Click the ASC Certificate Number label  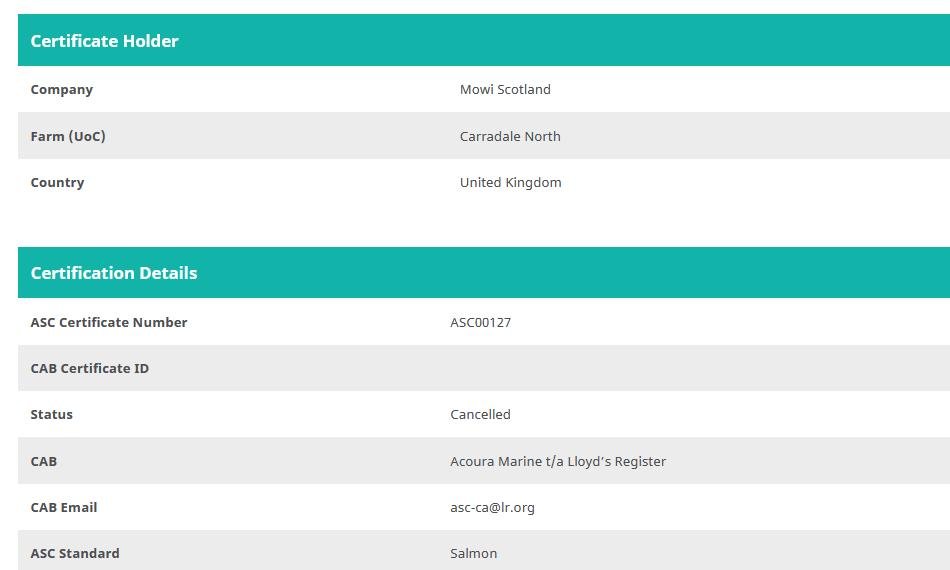click(x=108, y=322)
